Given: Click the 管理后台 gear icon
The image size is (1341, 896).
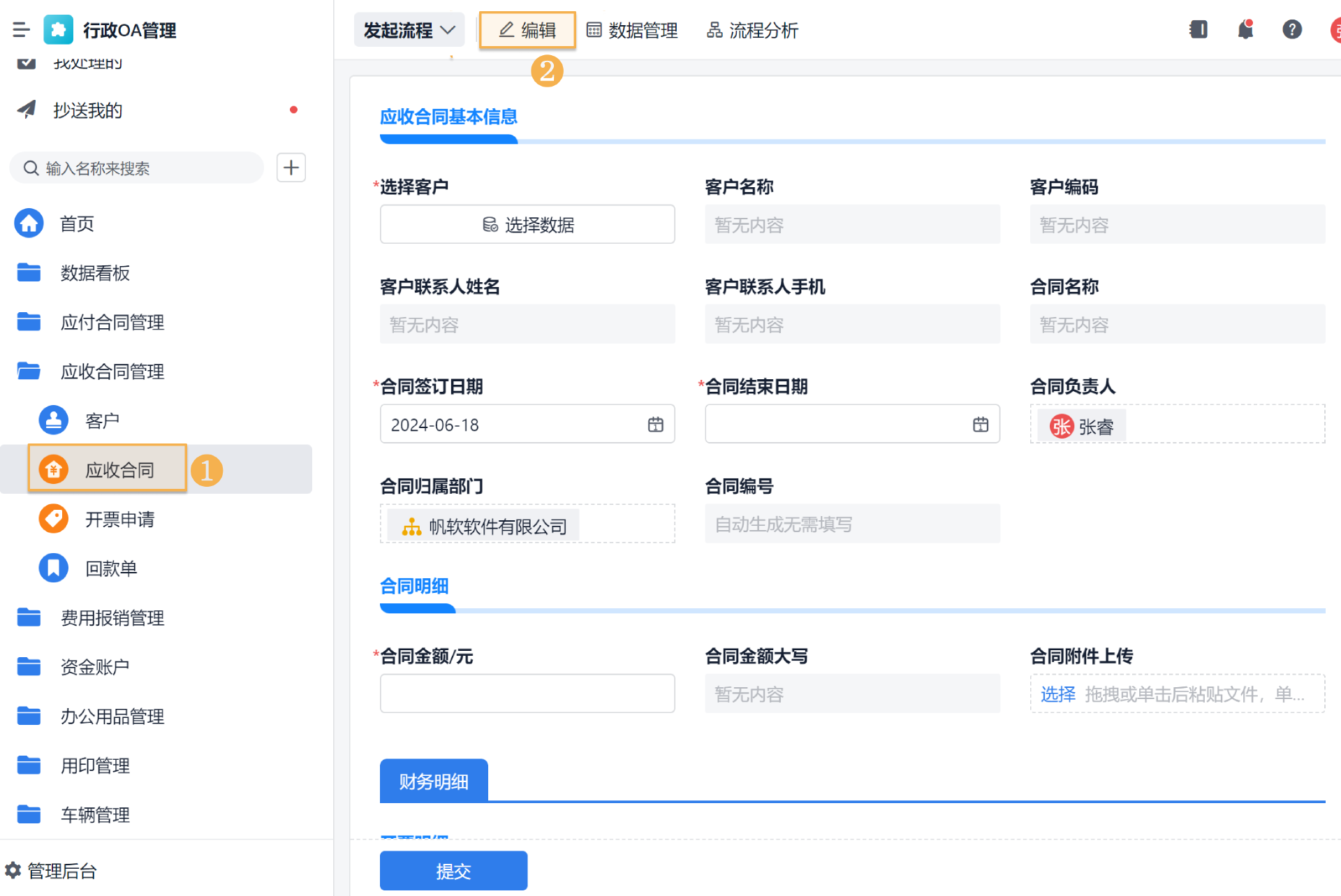Looking at the screenshot, I should [x=13, y=870].
